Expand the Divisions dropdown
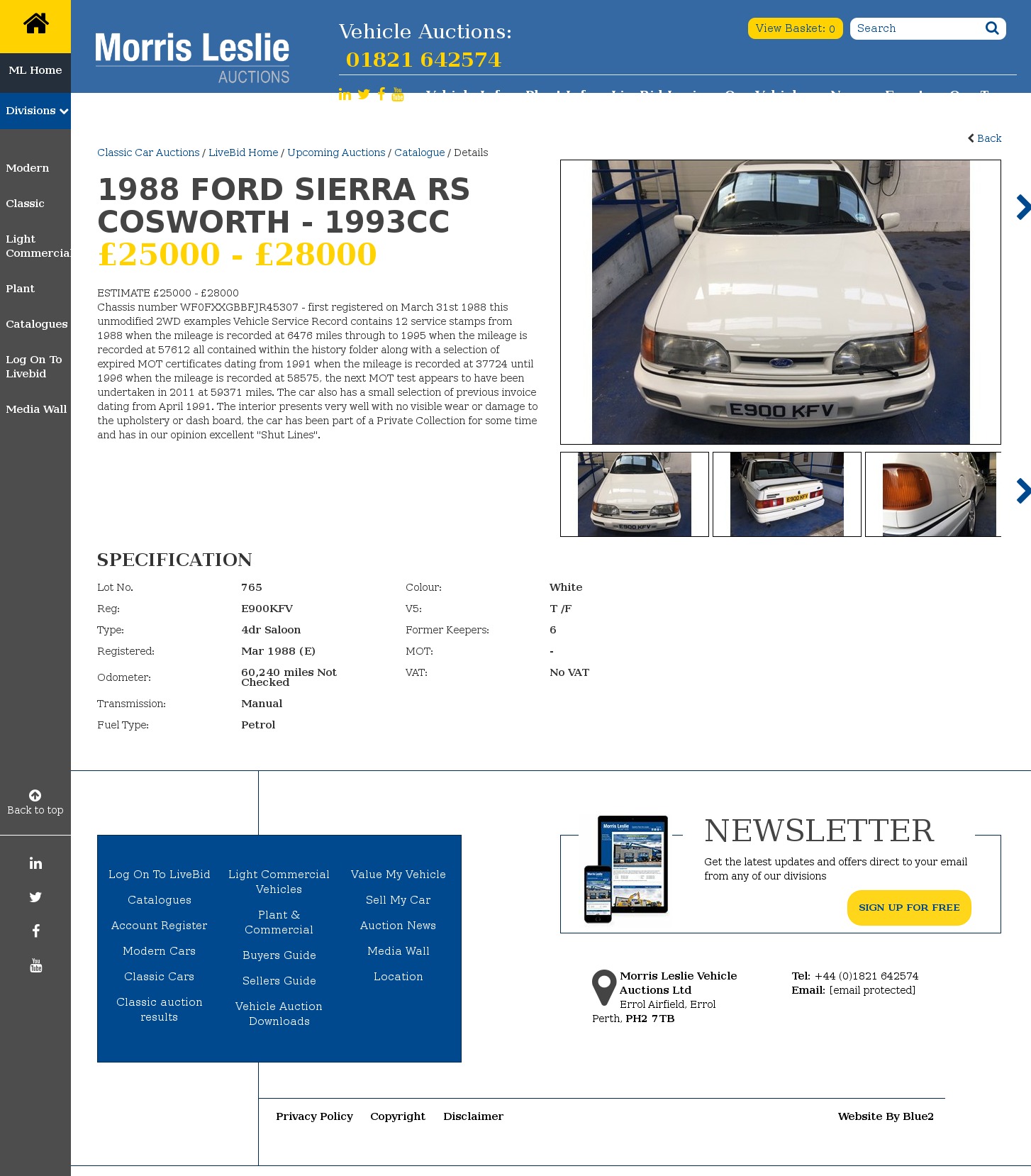Screen dimensions: 1031x1176 [35, 111]
